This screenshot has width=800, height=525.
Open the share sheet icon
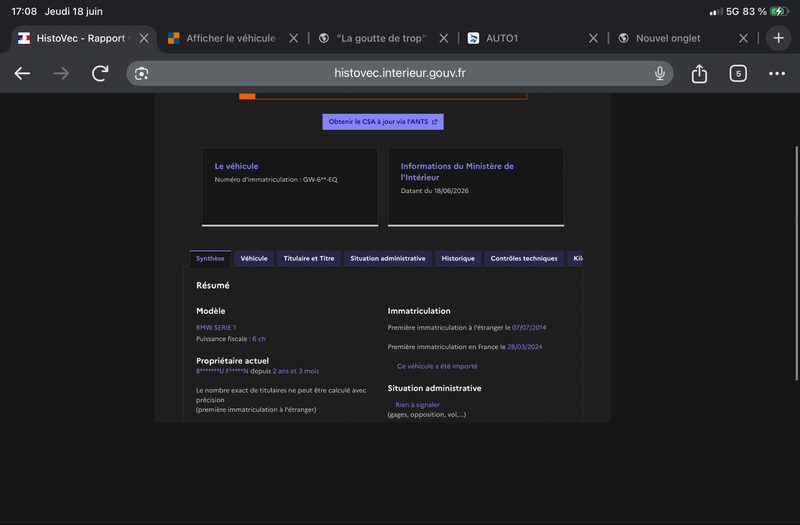[699, 73]
